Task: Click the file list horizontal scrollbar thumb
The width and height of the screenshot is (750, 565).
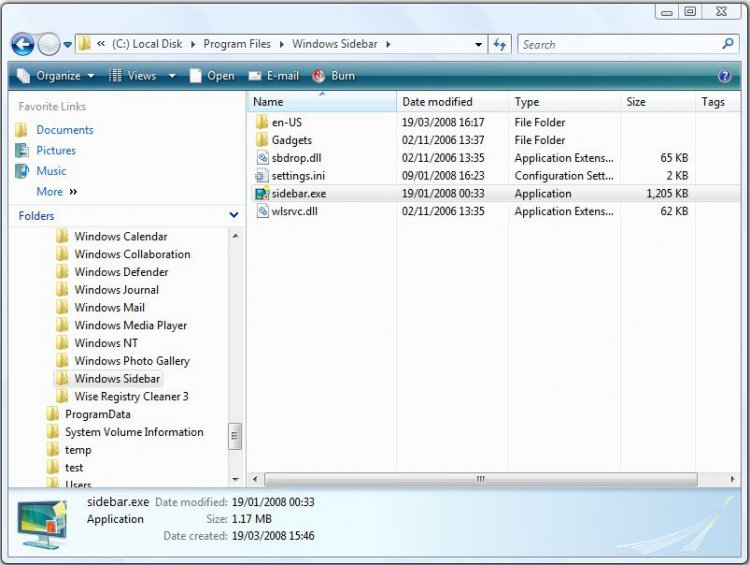Action: 481,479
